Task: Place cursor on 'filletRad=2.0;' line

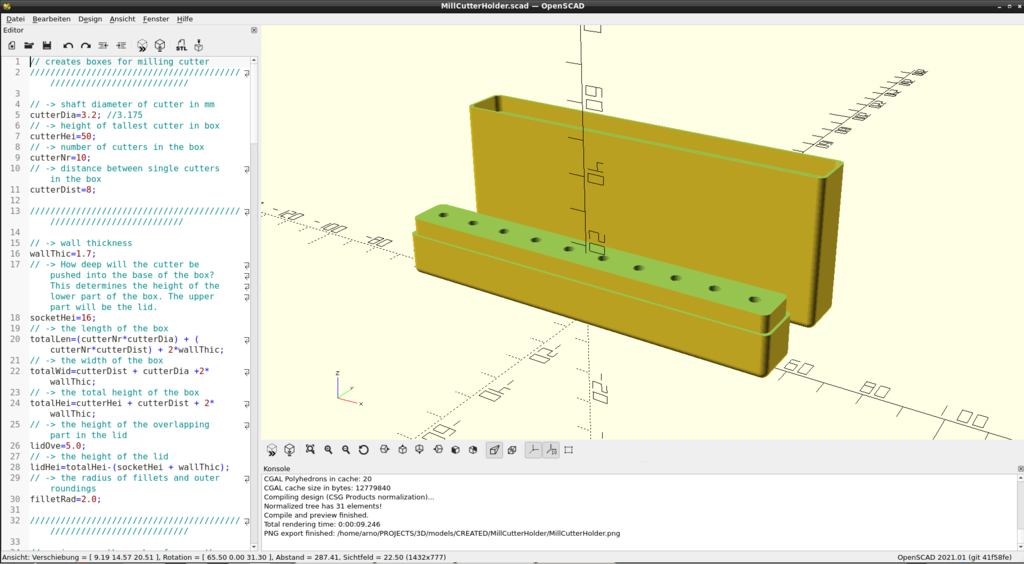Action: click(x=65, y=499)
